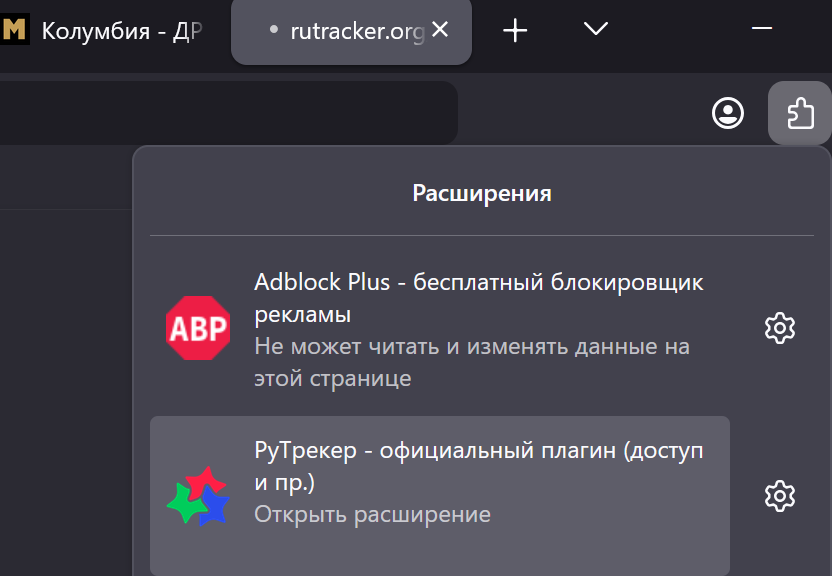Open a new tab with plus icon
The width and height of the screenshot is (832, 576).
[x=515, y=30]
